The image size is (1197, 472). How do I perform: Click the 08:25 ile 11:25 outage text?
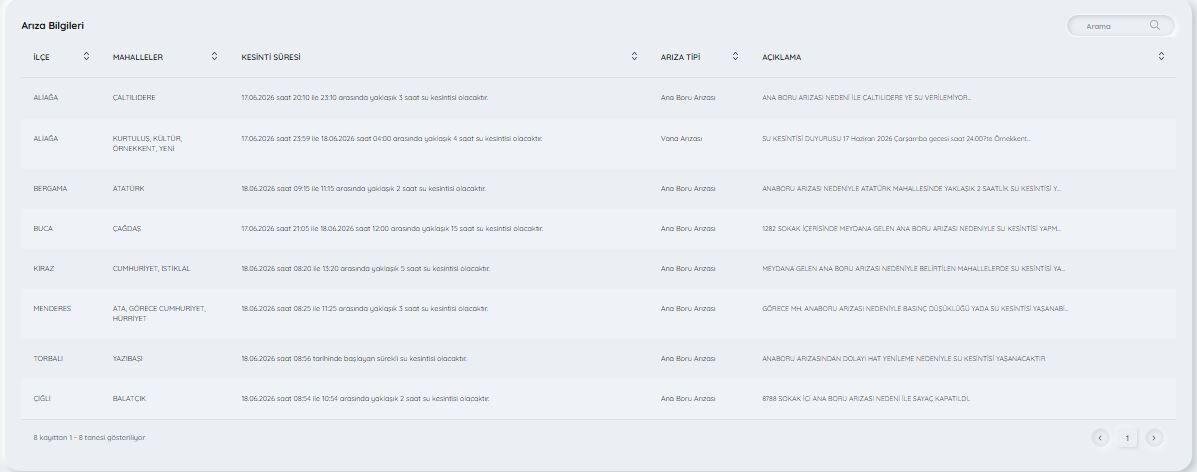pyautogui.click(x=365, y=309)
